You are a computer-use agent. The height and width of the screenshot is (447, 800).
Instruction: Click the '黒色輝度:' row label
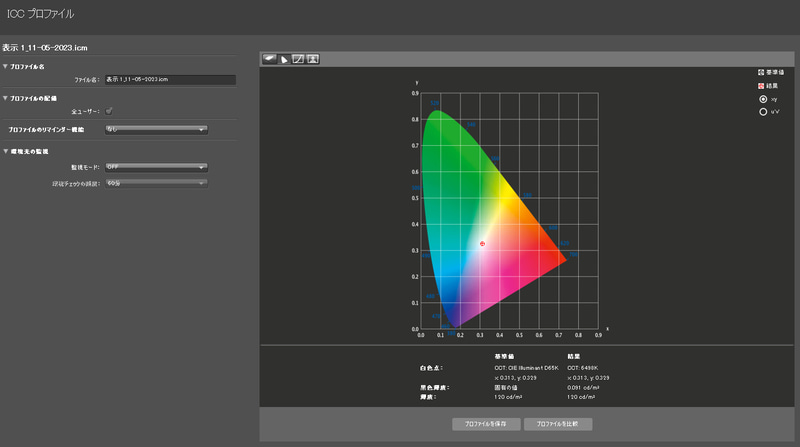point(435,388)
